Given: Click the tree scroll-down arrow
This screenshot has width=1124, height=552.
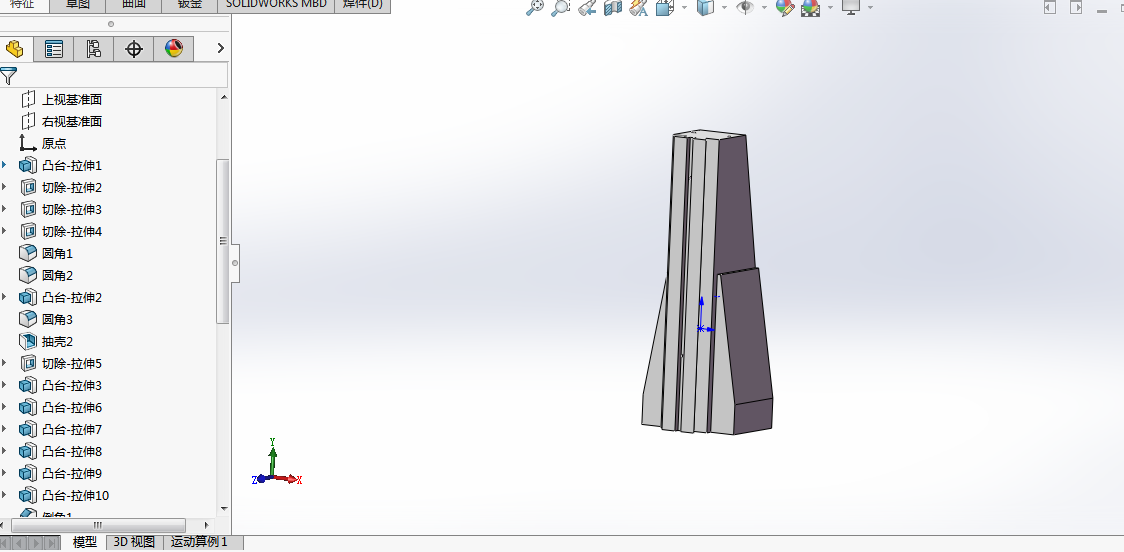Looking at the screenshot, I should coord(223,508).
